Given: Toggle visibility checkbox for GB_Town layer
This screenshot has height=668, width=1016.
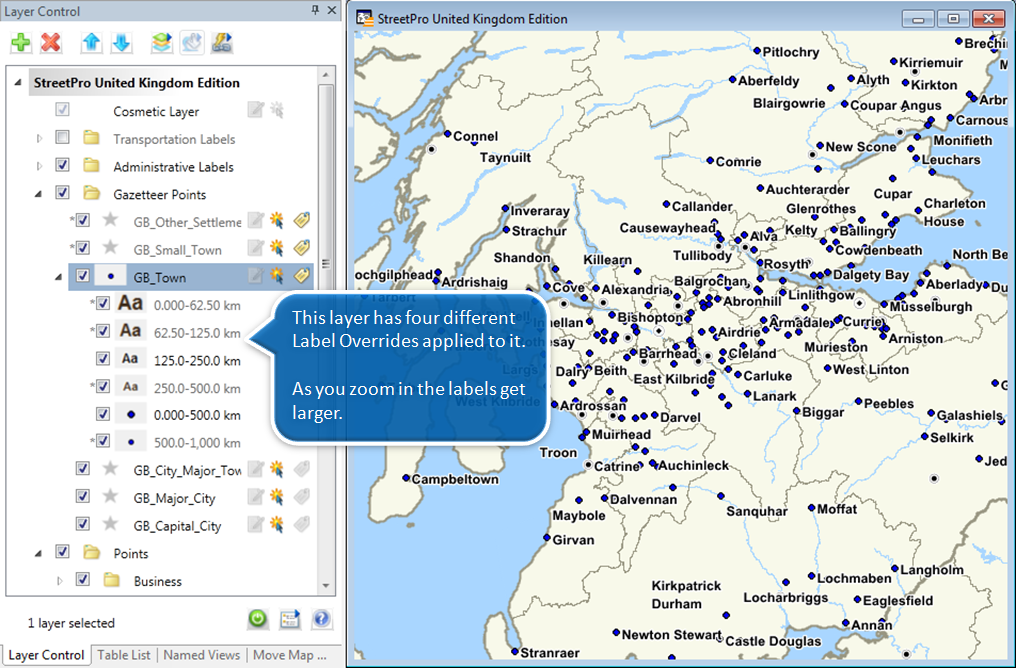Looking at the screenshot, I should coord(82,276).
